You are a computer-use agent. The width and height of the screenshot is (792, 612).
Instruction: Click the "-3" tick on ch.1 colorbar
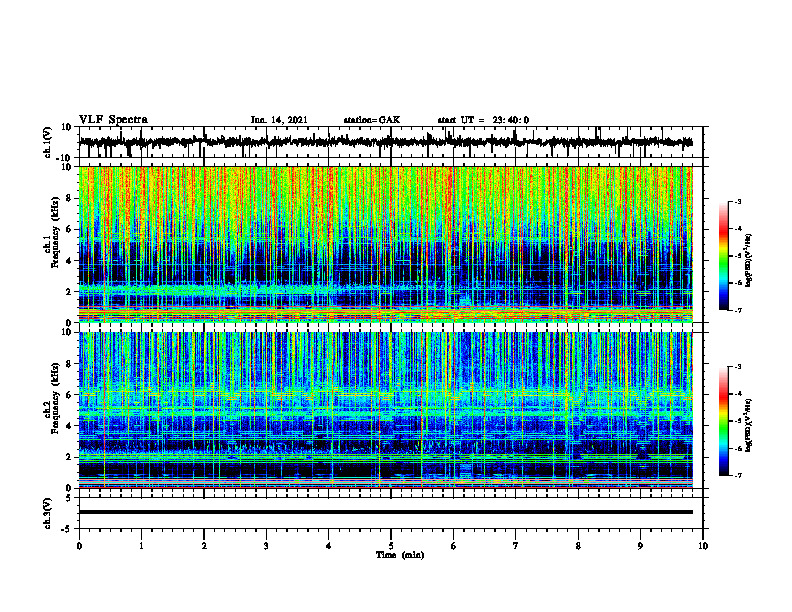tap(737, 201)
